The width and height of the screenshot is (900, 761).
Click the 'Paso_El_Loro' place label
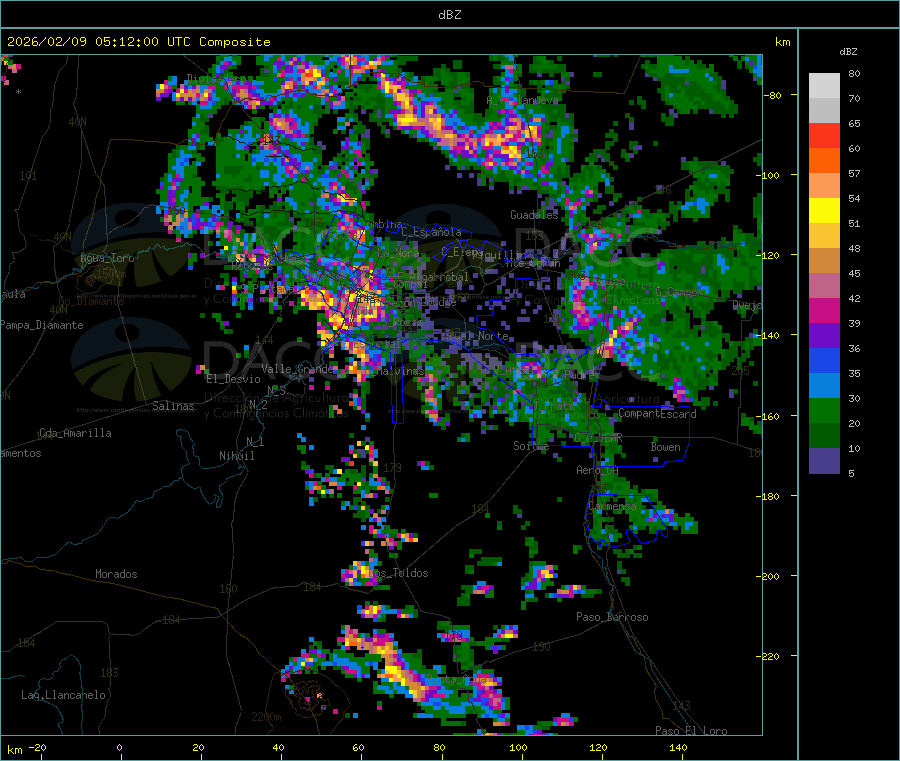691,731
